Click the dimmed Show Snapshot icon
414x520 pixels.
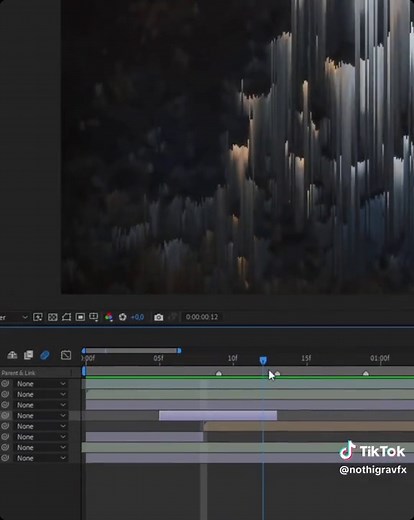(x=172, y=317)
